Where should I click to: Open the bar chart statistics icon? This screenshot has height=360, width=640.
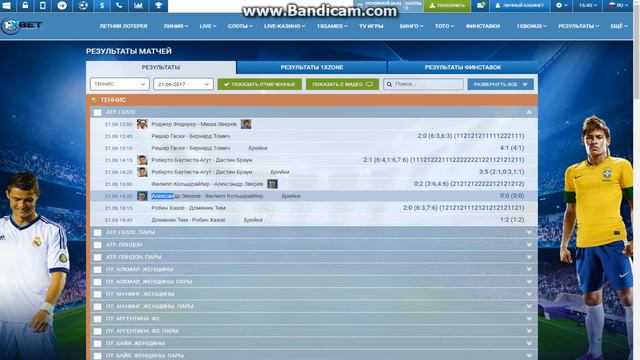tap(138, 5)
